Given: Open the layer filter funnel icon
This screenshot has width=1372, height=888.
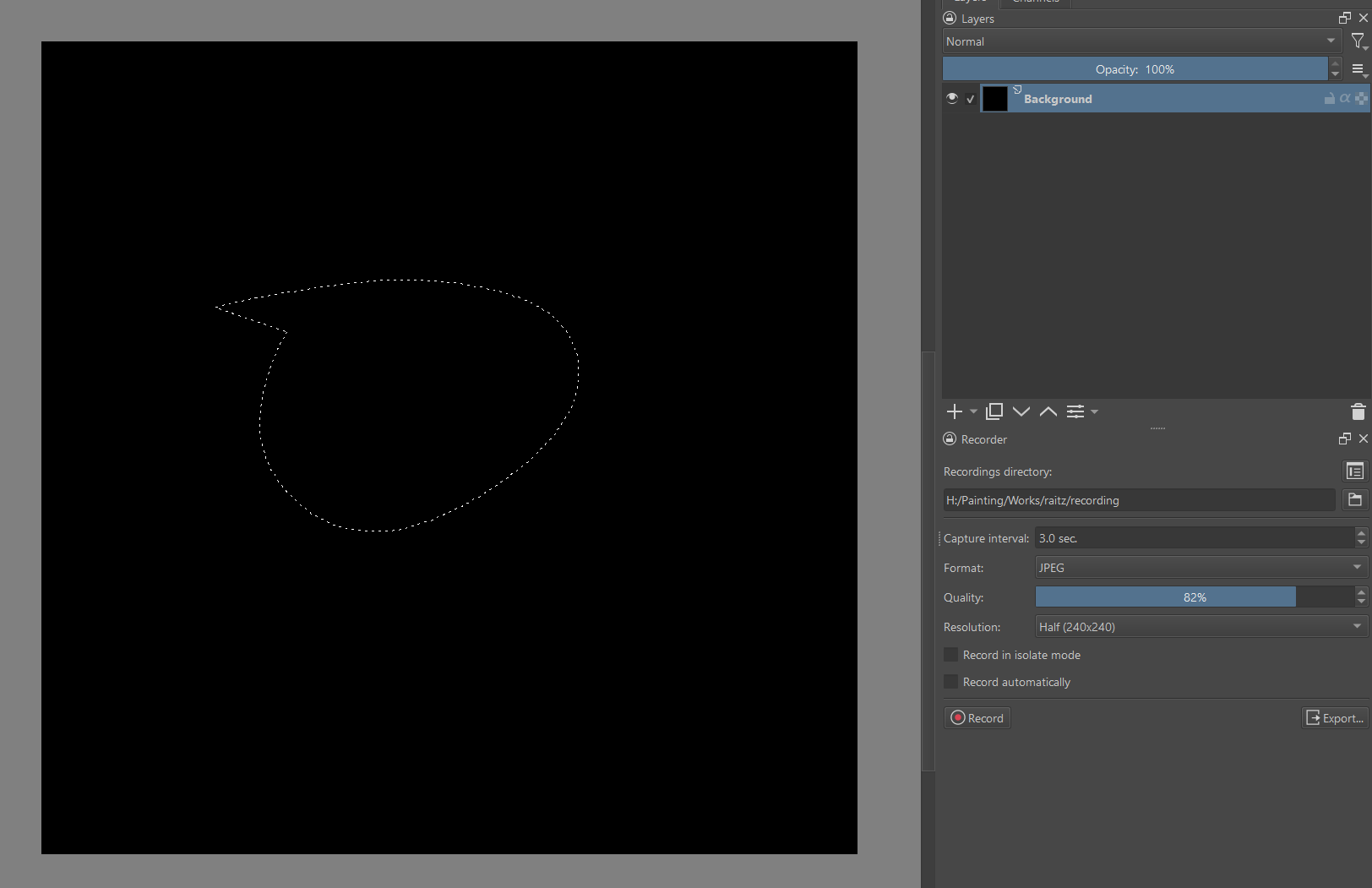Looking at the screenshot, I should pyautogui.click(x=1358, y=41).
